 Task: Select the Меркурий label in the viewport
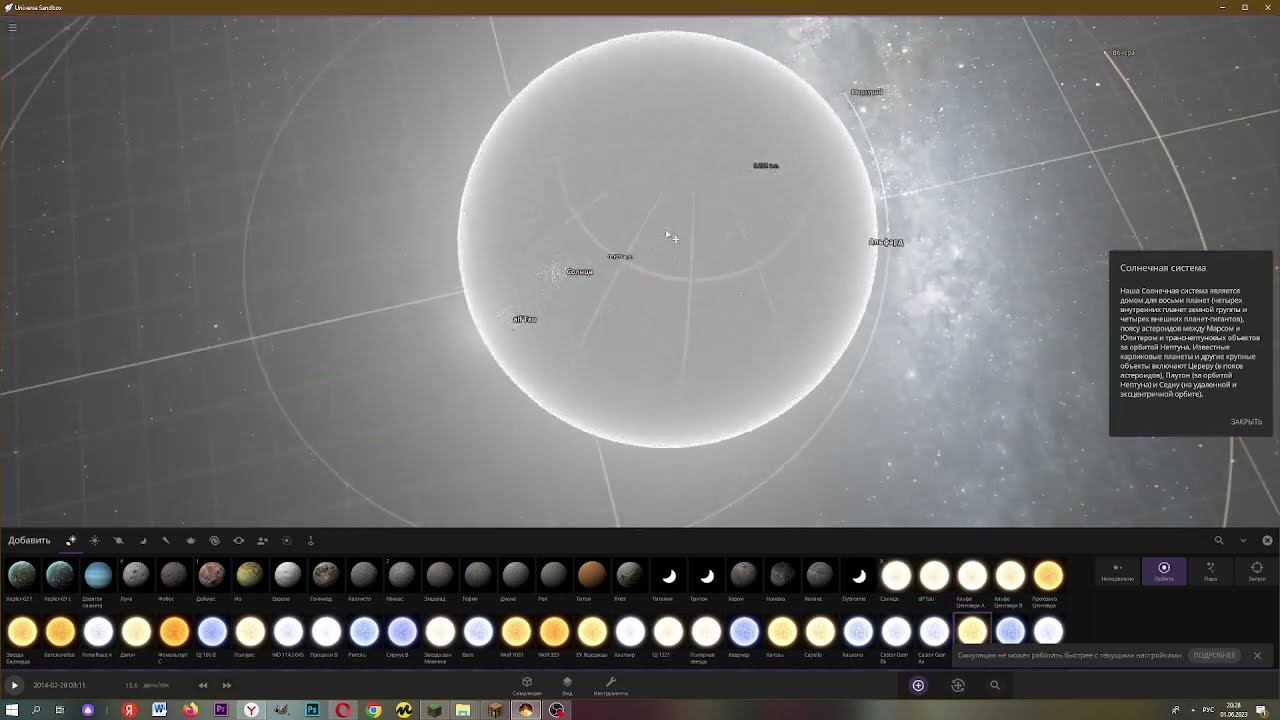867,92
